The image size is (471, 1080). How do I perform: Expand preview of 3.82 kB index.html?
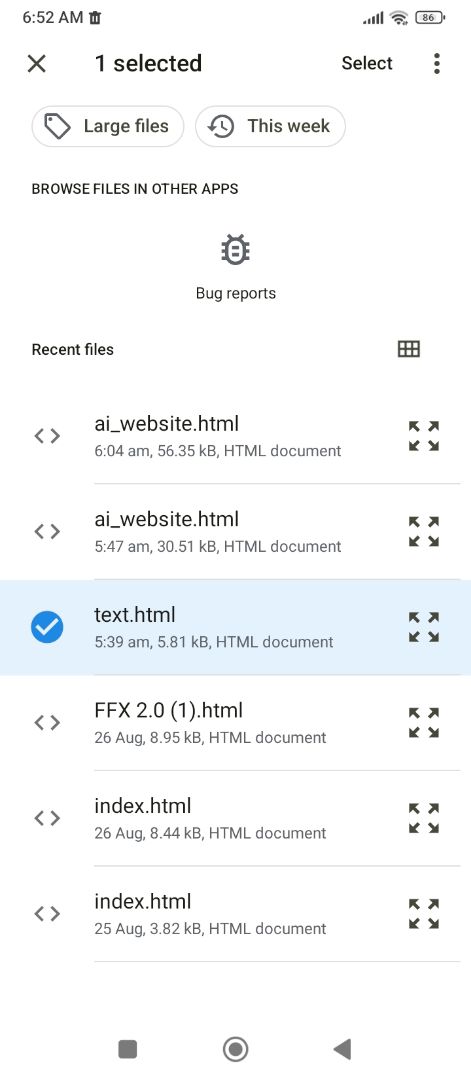coord(424,914)
